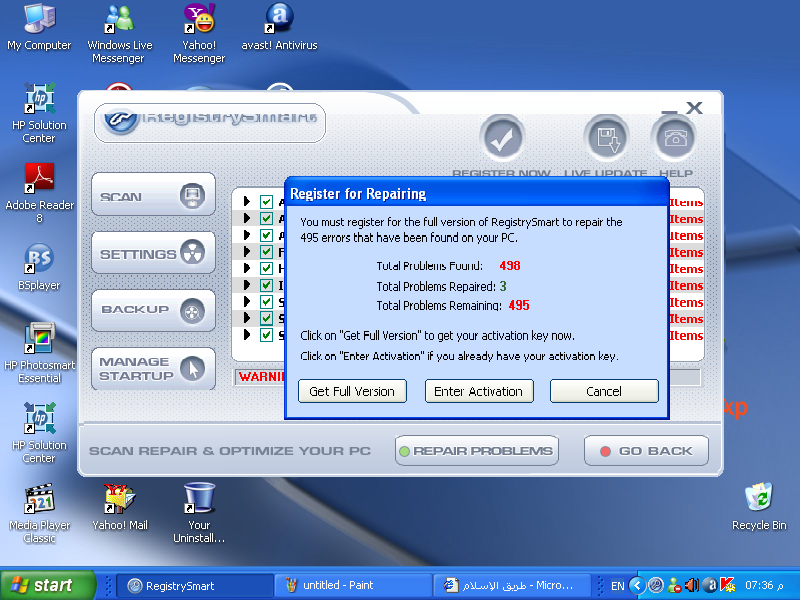The image size is (800, 600).
Task: Show hidden tray icons with the arrow
Action: [x=637, y=585]
